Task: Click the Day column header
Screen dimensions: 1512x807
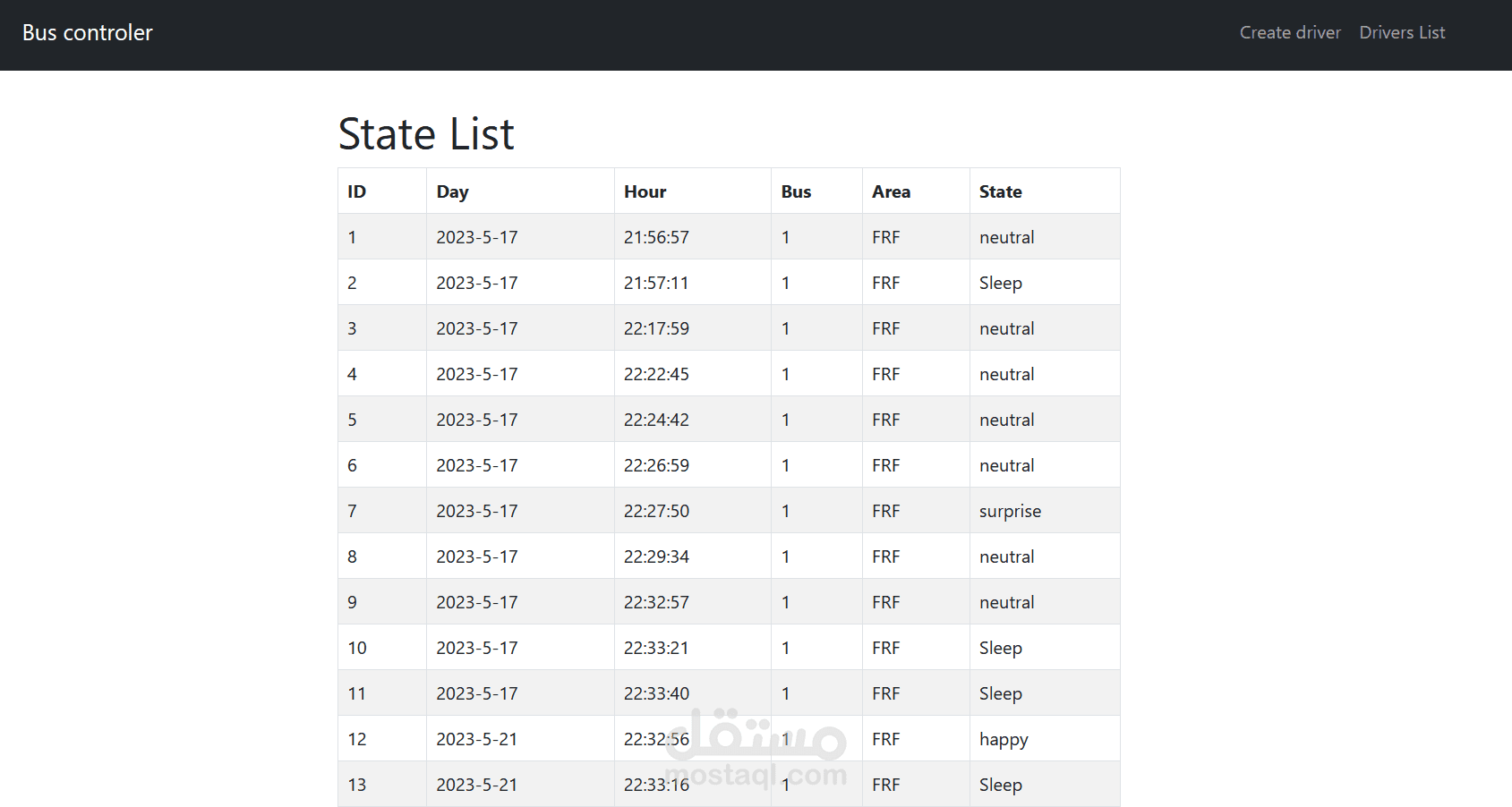Action: coord(453,191)
